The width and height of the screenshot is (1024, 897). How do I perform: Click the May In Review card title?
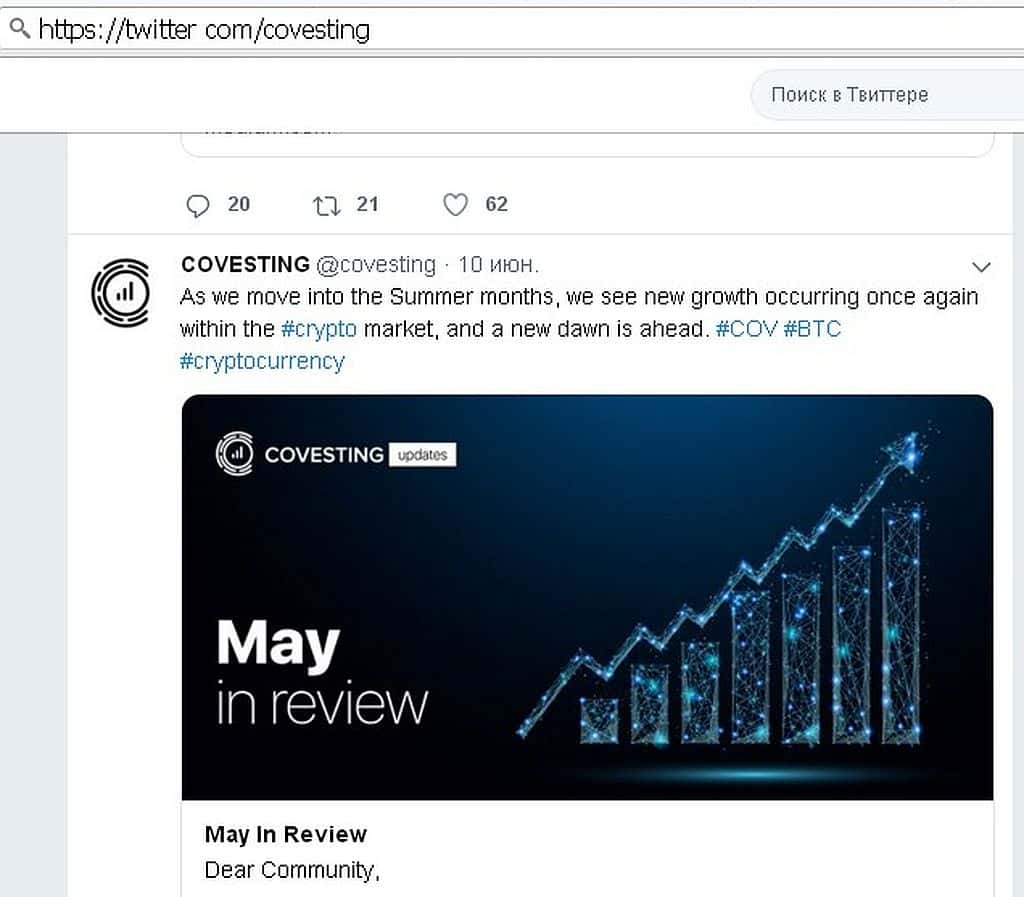pos(286,834)
